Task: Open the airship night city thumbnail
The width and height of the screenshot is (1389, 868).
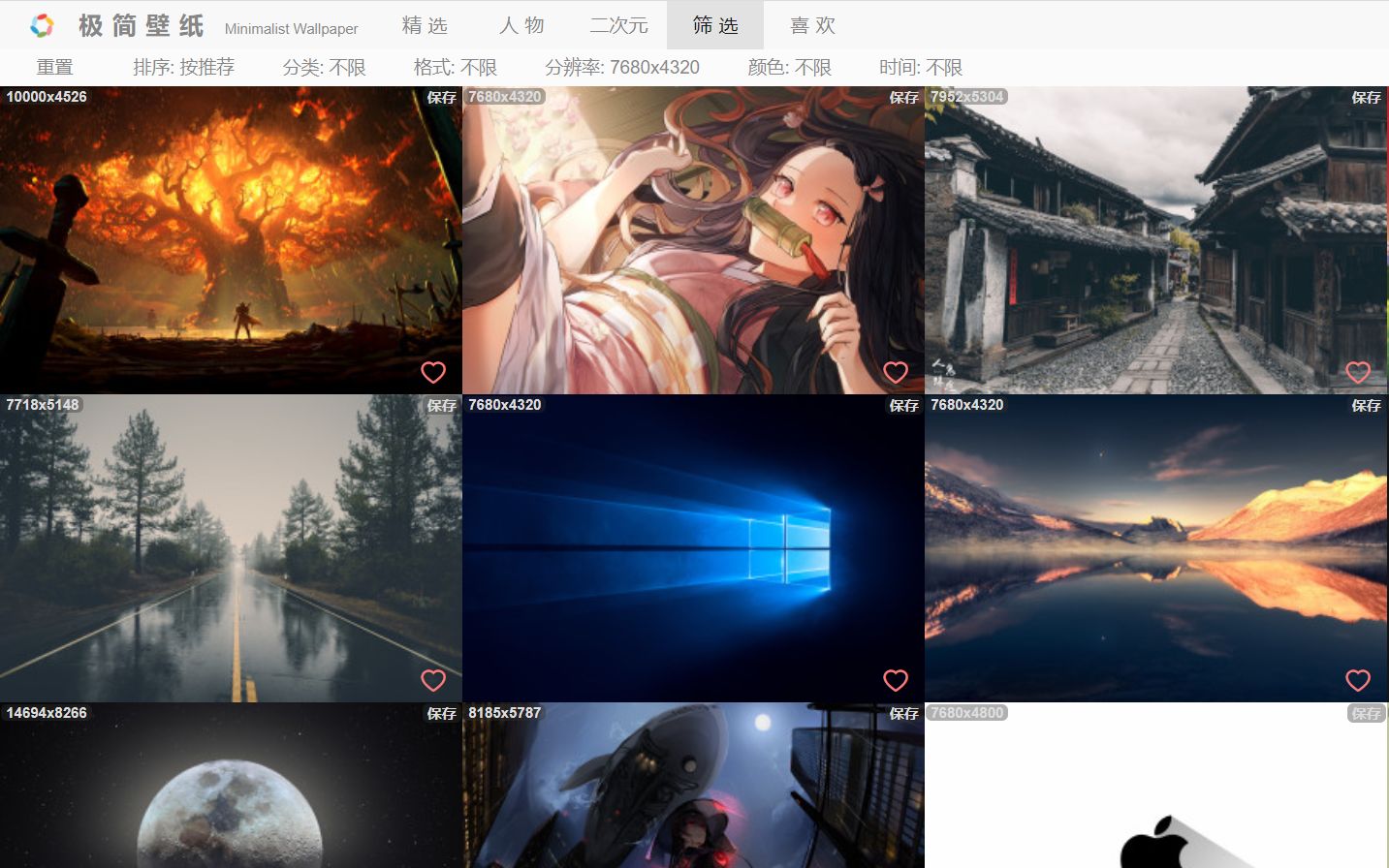Action: coord(693,786)
